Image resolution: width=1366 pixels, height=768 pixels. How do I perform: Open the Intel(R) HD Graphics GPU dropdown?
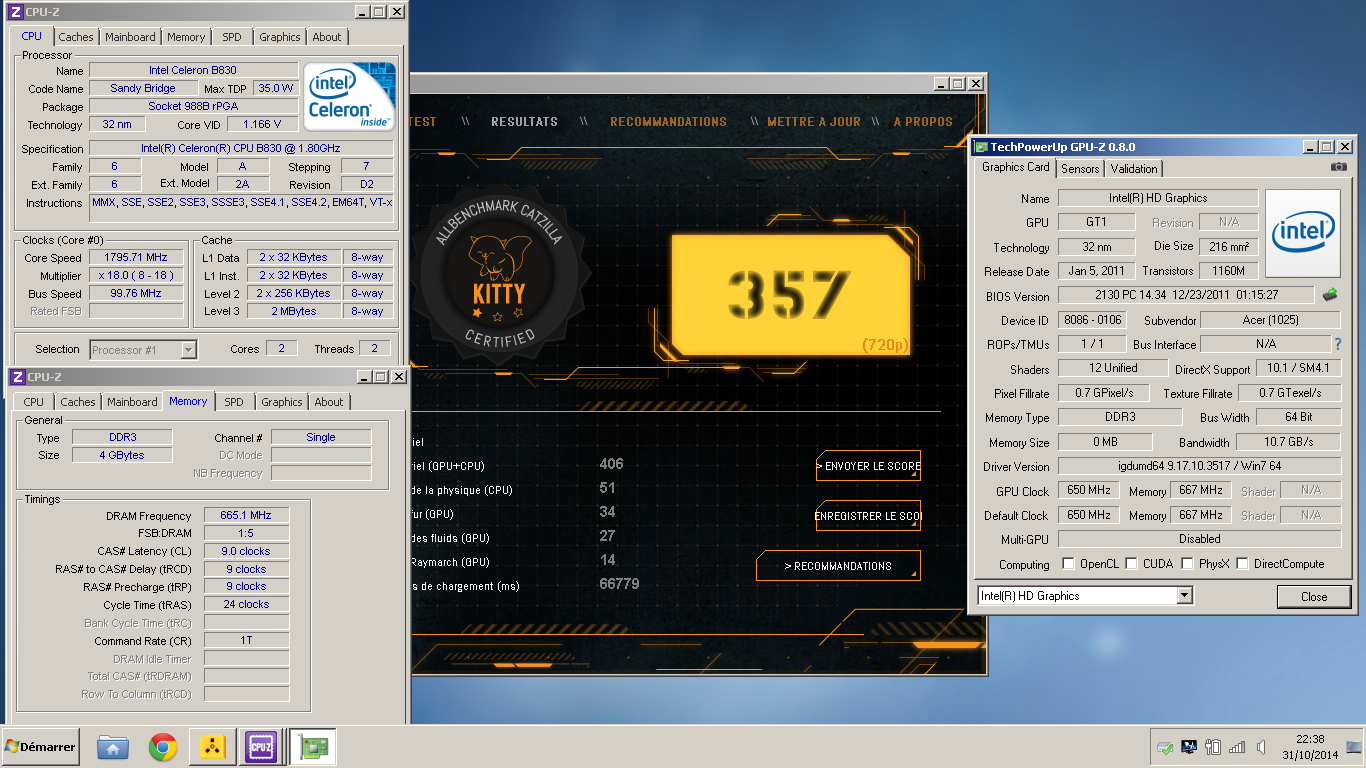pos(1085,596)
